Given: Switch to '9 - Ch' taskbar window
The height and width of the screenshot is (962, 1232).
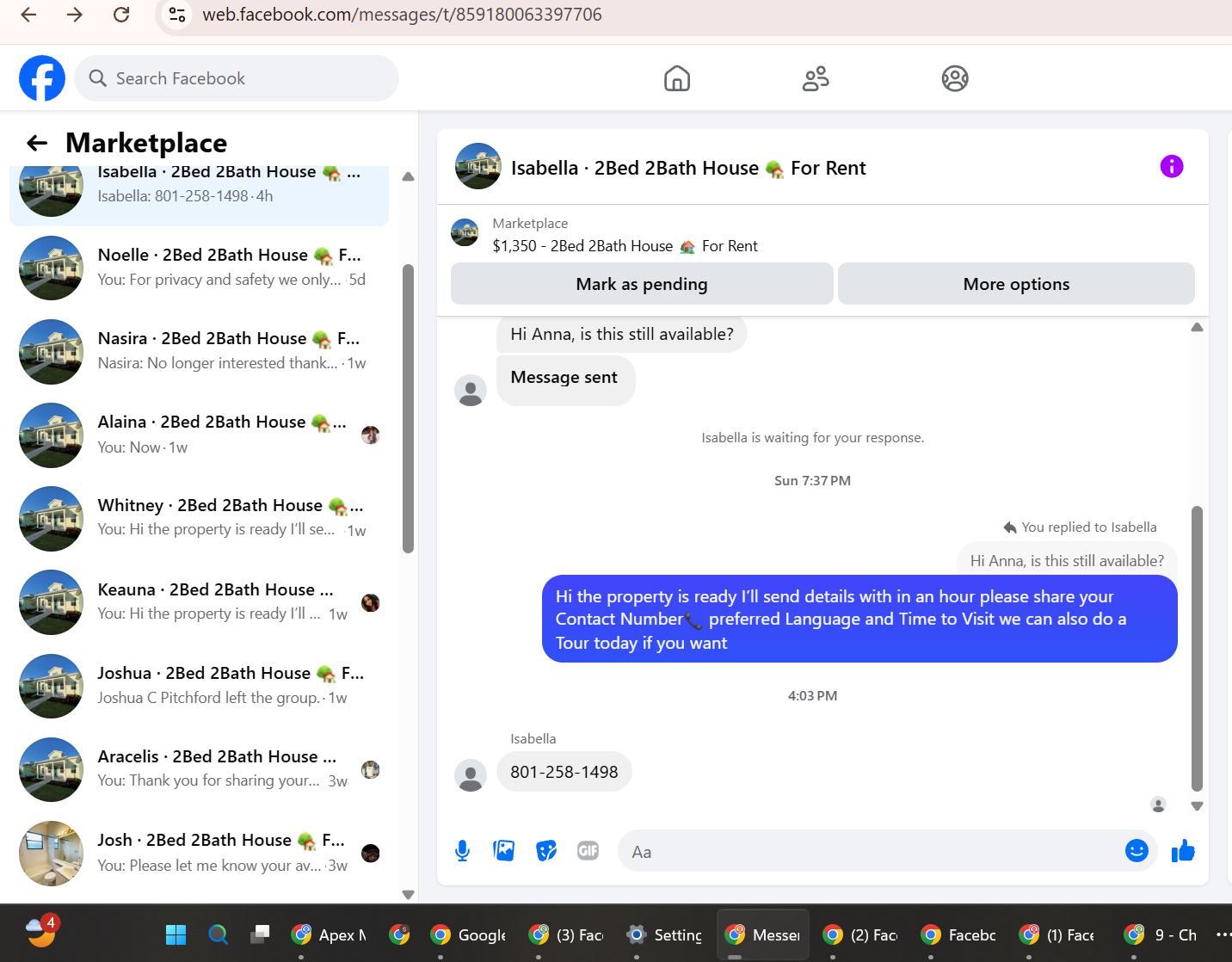Looking at the screenshot, I should pos(1161,934).
